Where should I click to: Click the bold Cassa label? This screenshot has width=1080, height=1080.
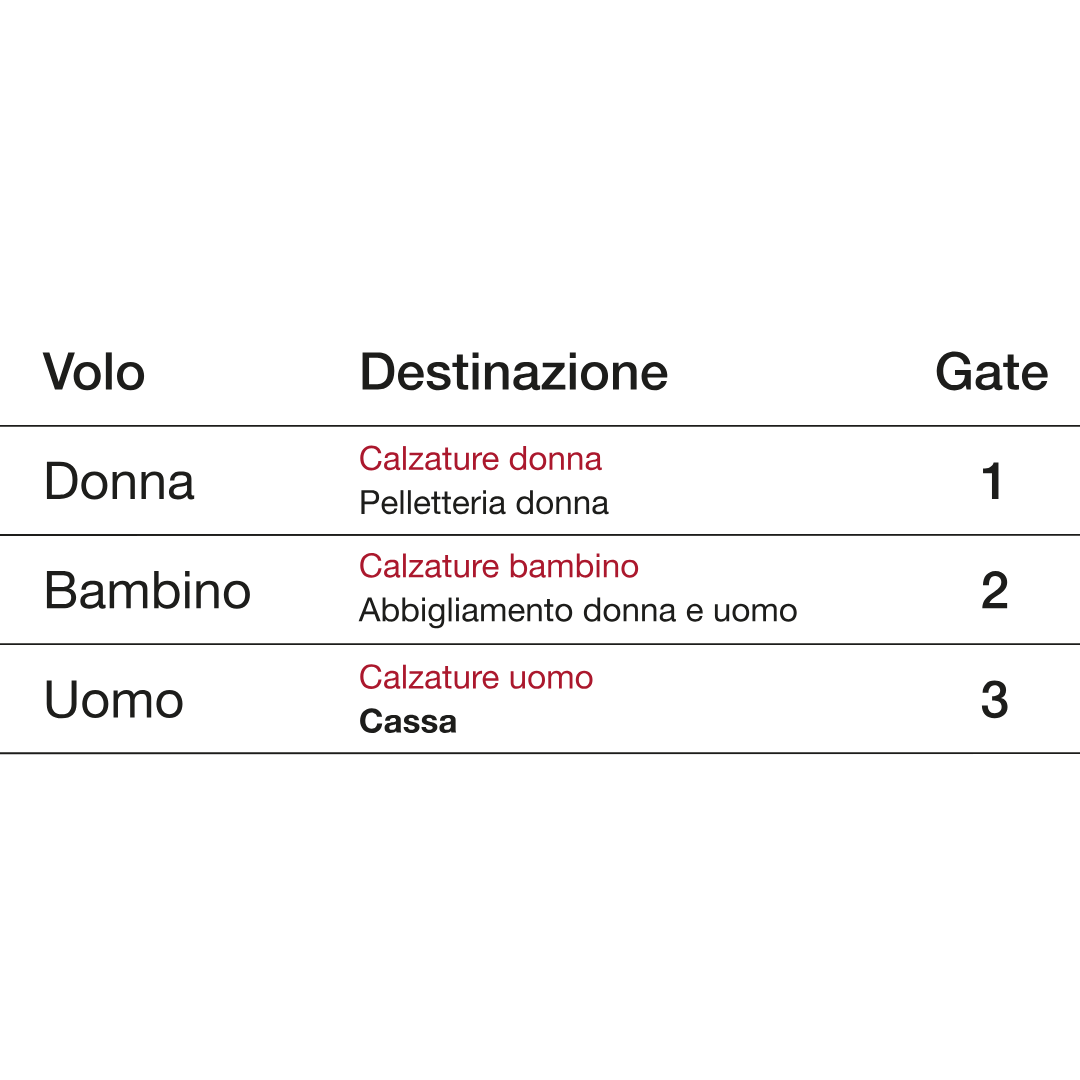click(x=408, y=721)
